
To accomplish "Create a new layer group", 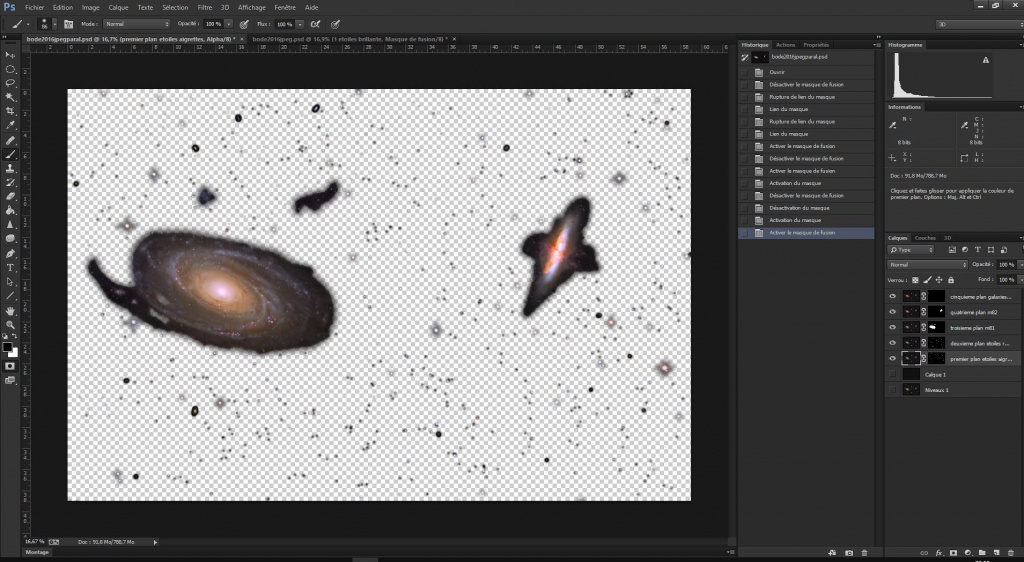I will (982, 553).
